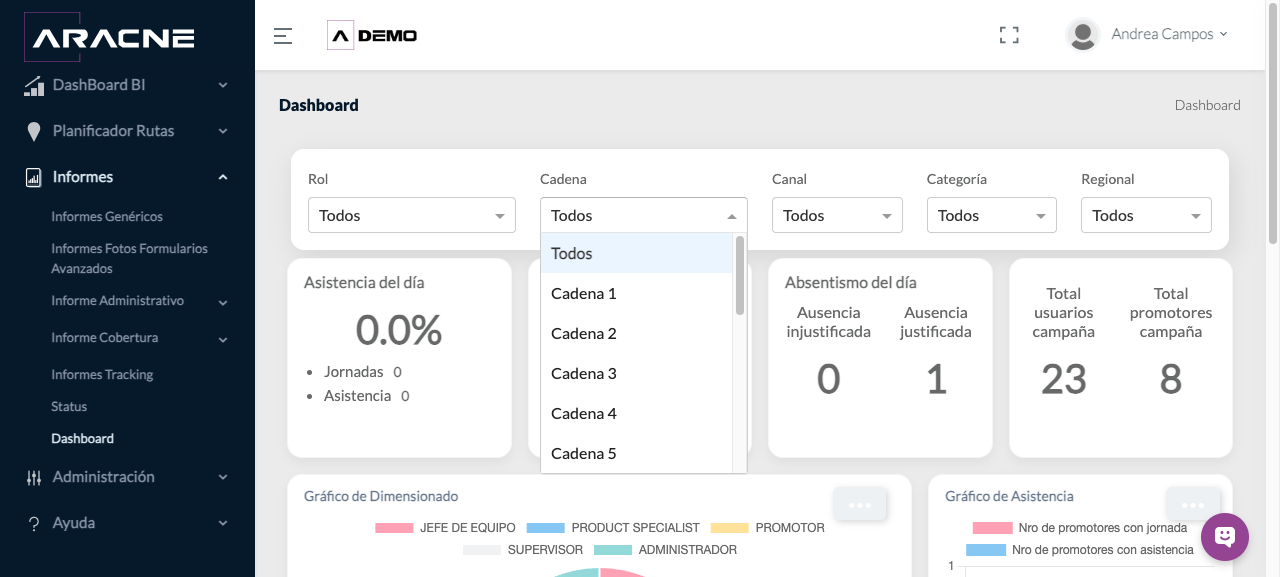This screenshot has width=1280, height=577.
Task: Click the Planificador Rutas pin icon
Action: (x=34, y=132)
